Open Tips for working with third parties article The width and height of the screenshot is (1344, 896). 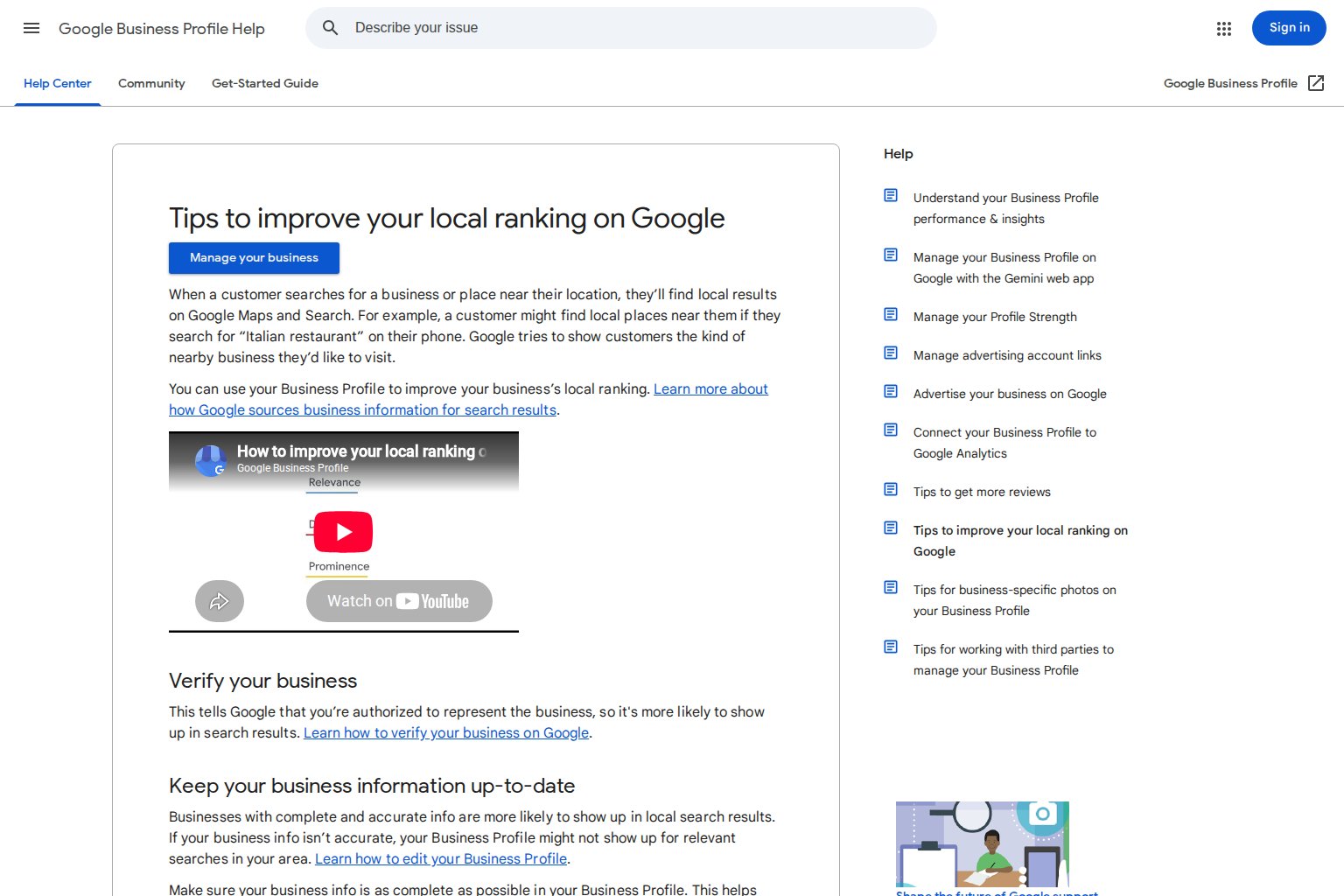[1013, 660]
